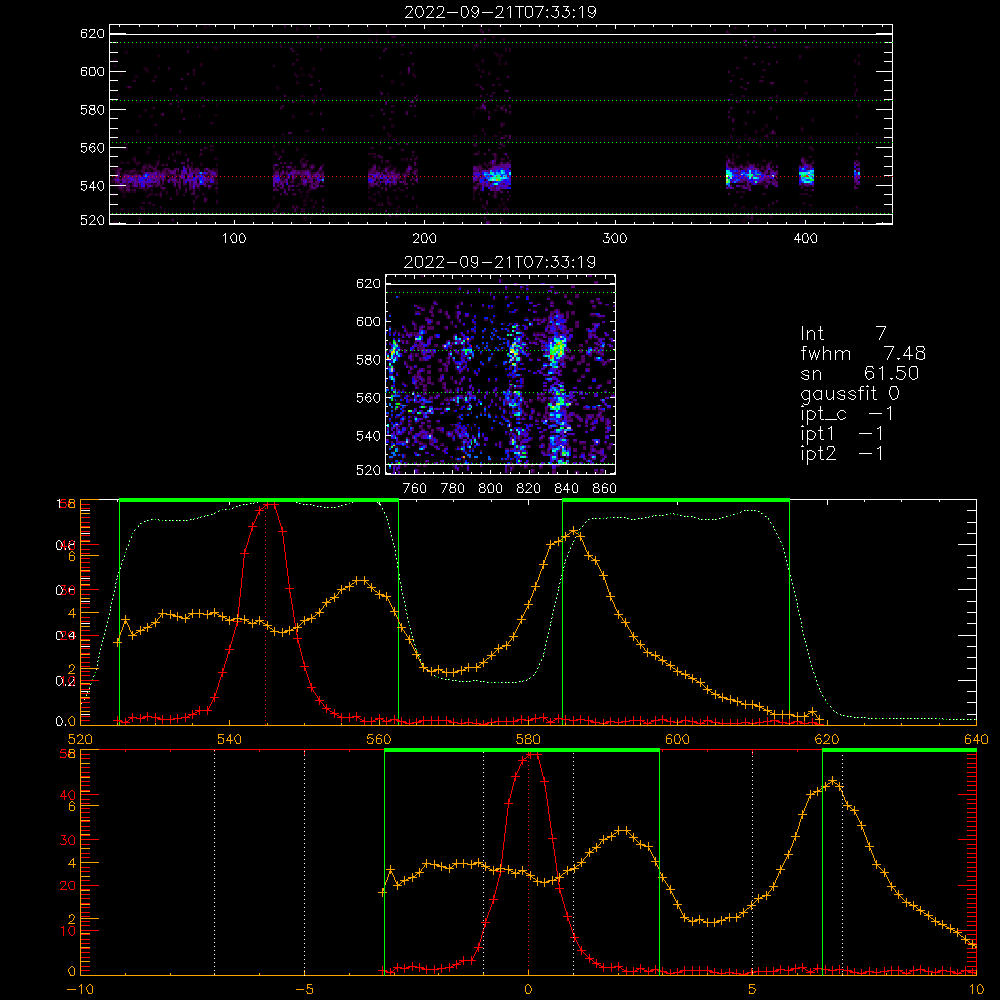Click x-axis label -5 on bottom plot
Screen dimensions: 1000x1000
[x=304, y=990]
